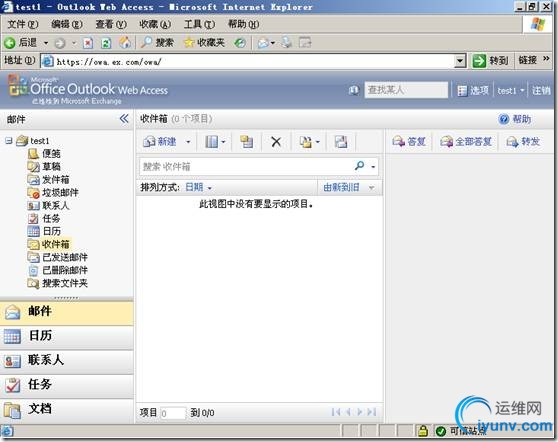The width and height of the screenshot is (558, 442).
Task: Open IE Search (搜索) toolbar button
Action: click(157, 43)
